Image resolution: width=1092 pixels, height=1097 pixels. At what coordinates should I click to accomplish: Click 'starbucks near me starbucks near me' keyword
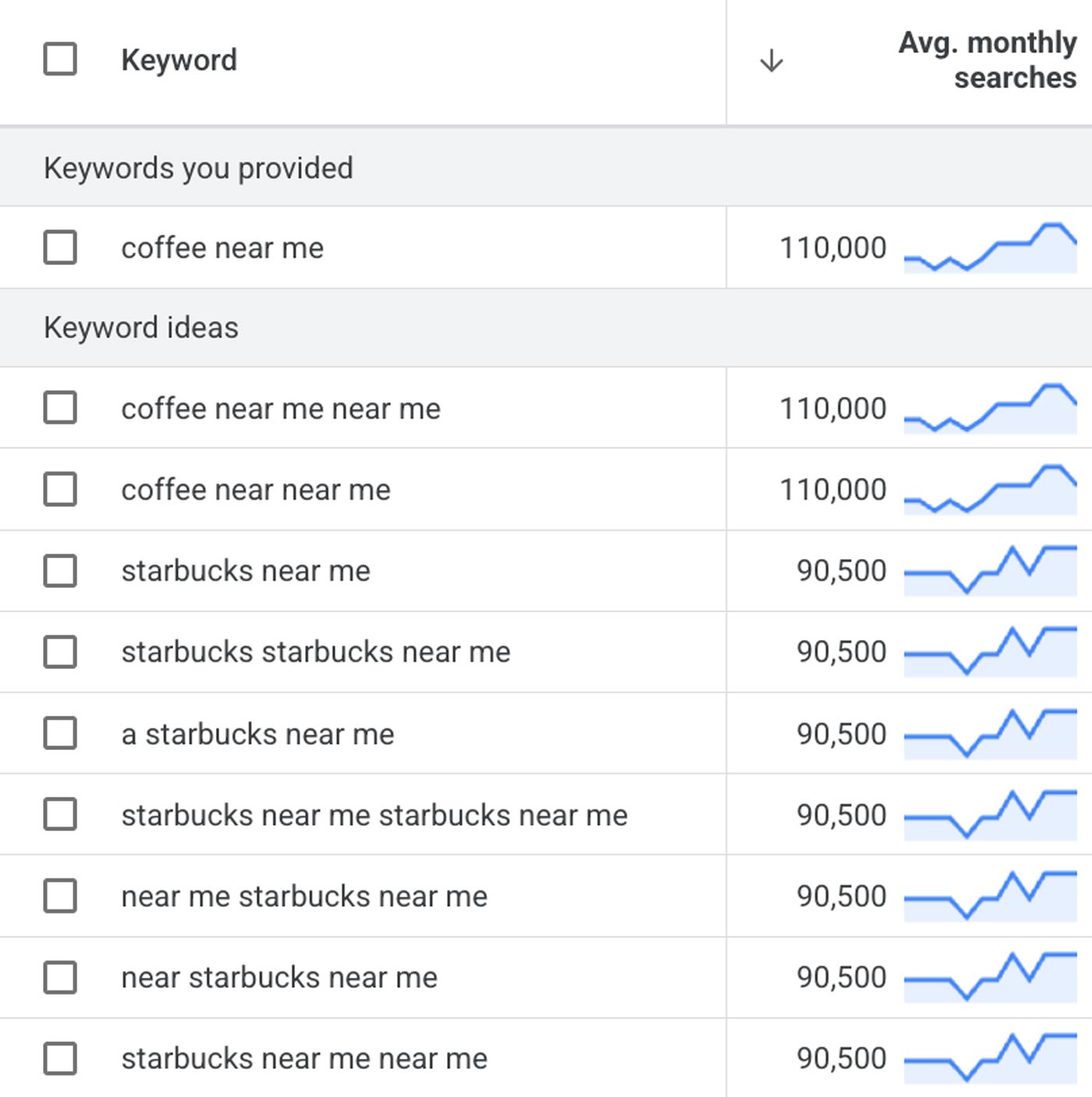pyautogui.click(x=374, y=815)
